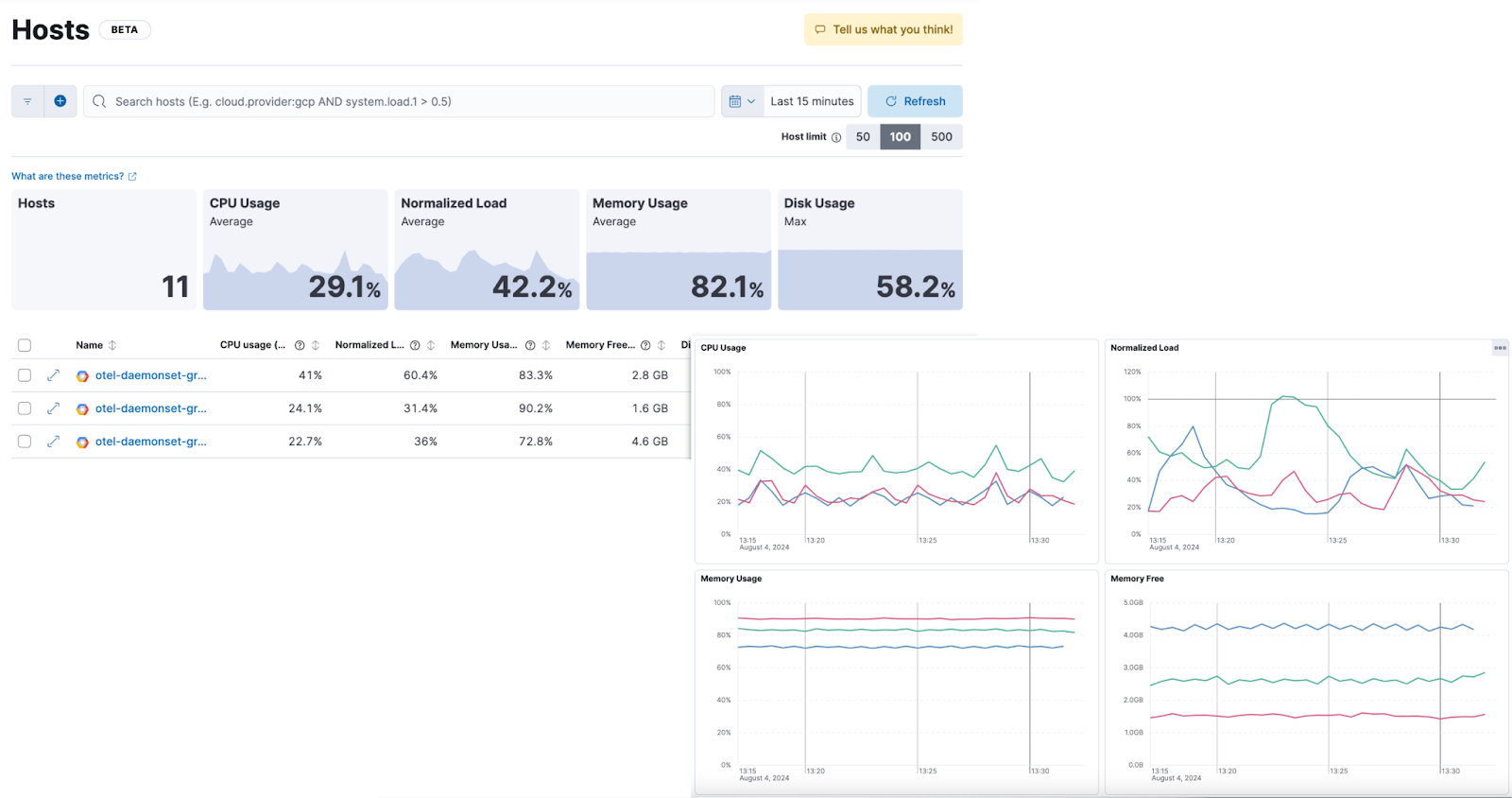Click the add filter plus icon
The image size is (1512, 798).
pyautogui.click(x=60, y=101)
